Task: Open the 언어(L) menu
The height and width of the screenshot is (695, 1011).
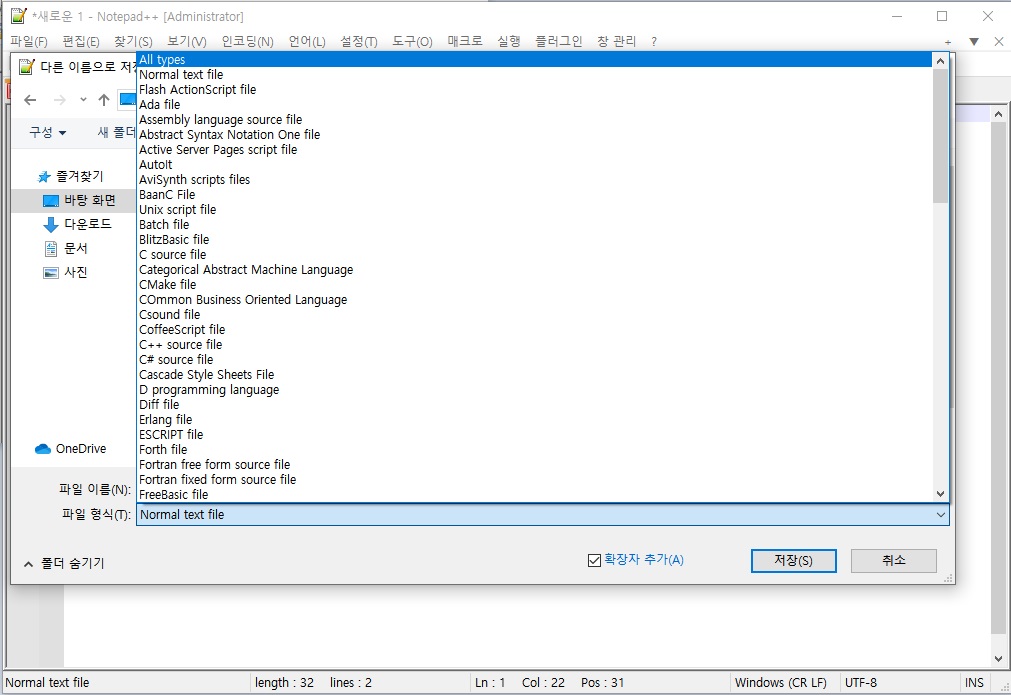Action: coord(307,41)
